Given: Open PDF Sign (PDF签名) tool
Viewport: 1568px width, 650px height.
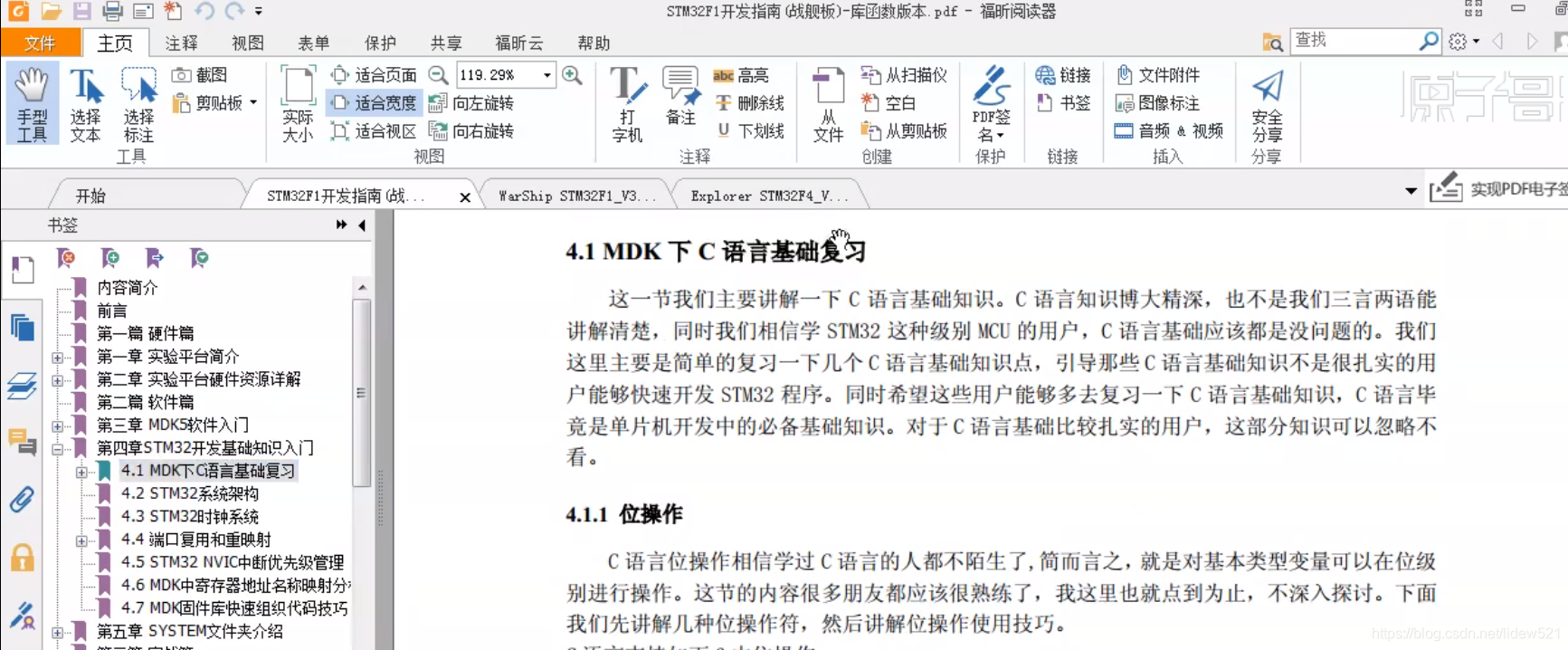Looking at the screenshot, I should [x=992, y=103].
